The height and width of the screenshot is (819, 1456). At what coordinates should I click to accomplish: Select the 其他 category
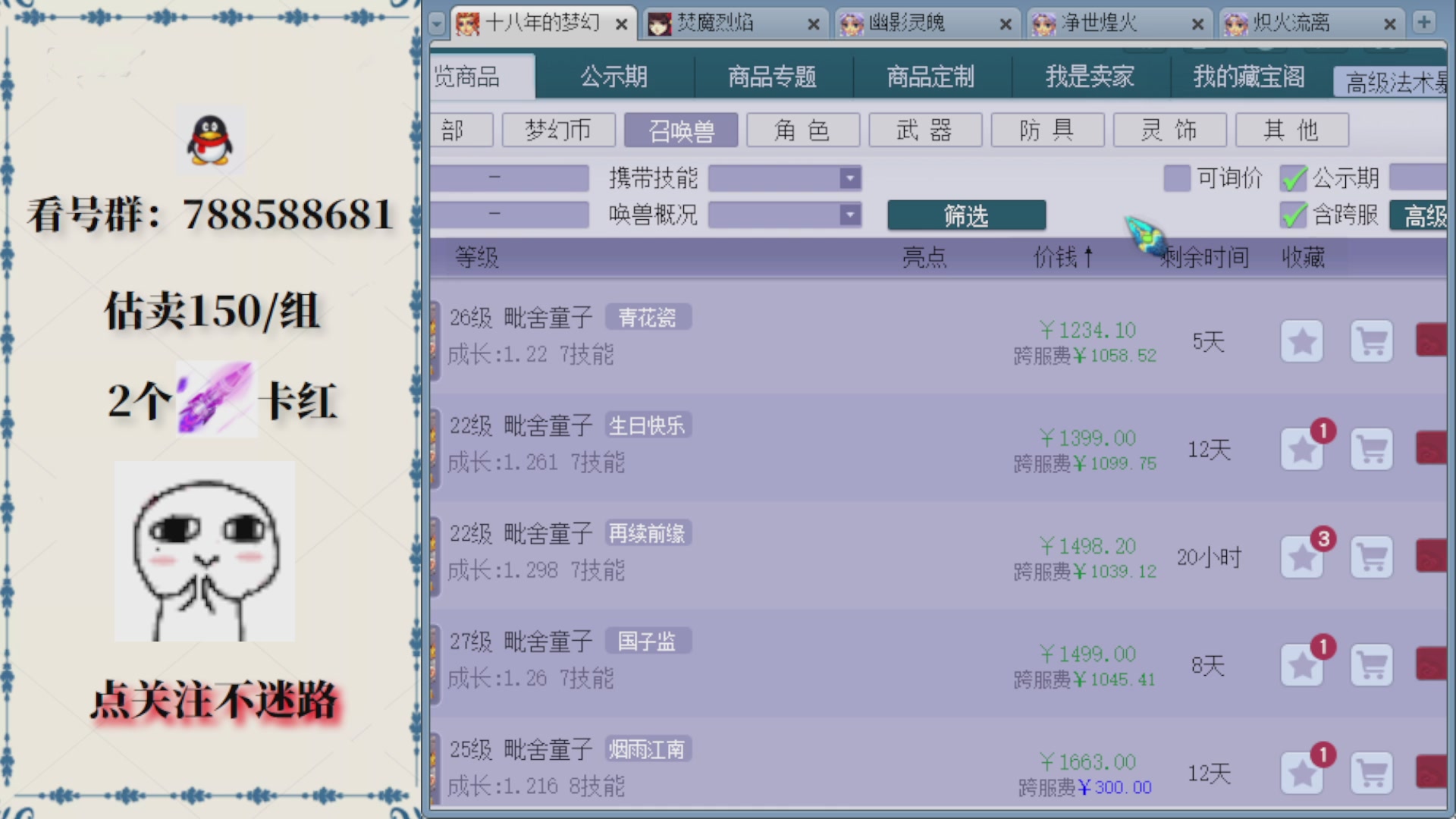(1292, 130)
